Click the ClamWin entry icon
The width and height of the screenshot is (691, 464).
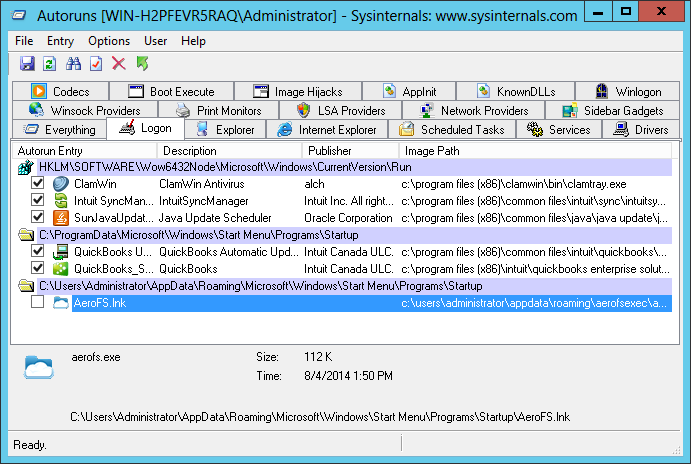[61, 184]
